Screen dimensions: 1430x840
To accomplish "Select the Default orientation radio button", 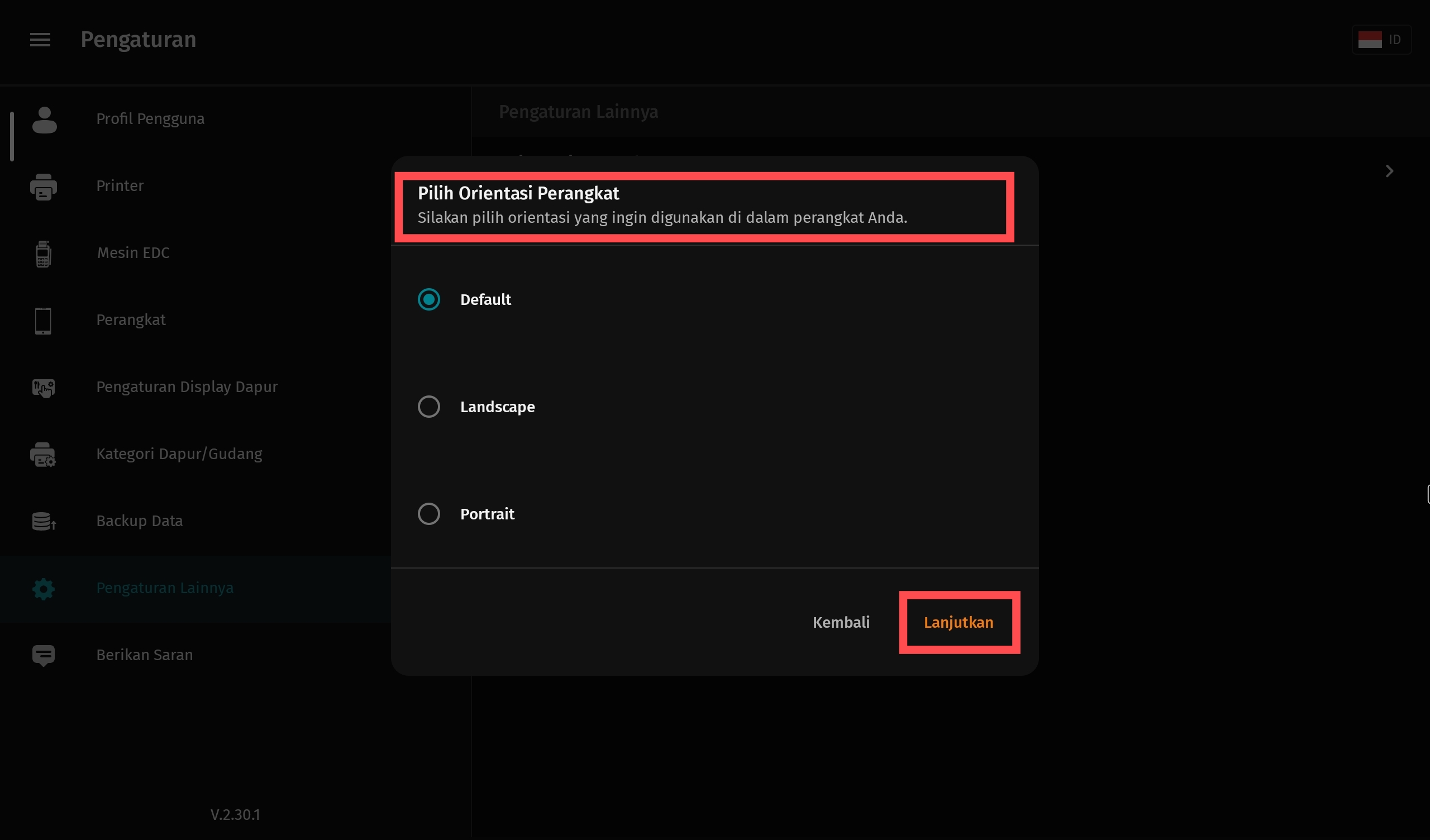I will [429, 300].
